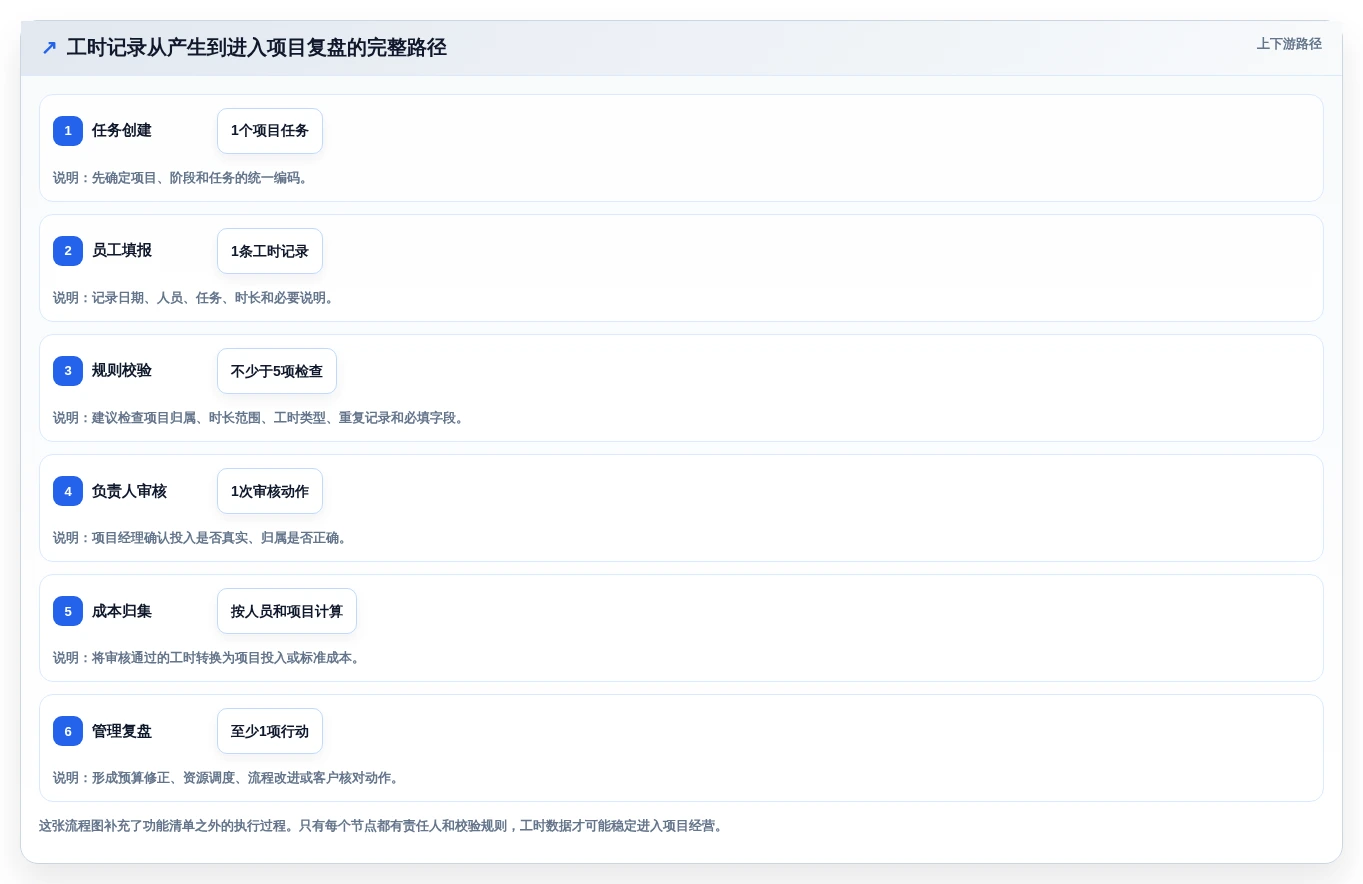Click description 项目经理确认投入是否真实
The image size is (1363, 884).
point(201,538)
